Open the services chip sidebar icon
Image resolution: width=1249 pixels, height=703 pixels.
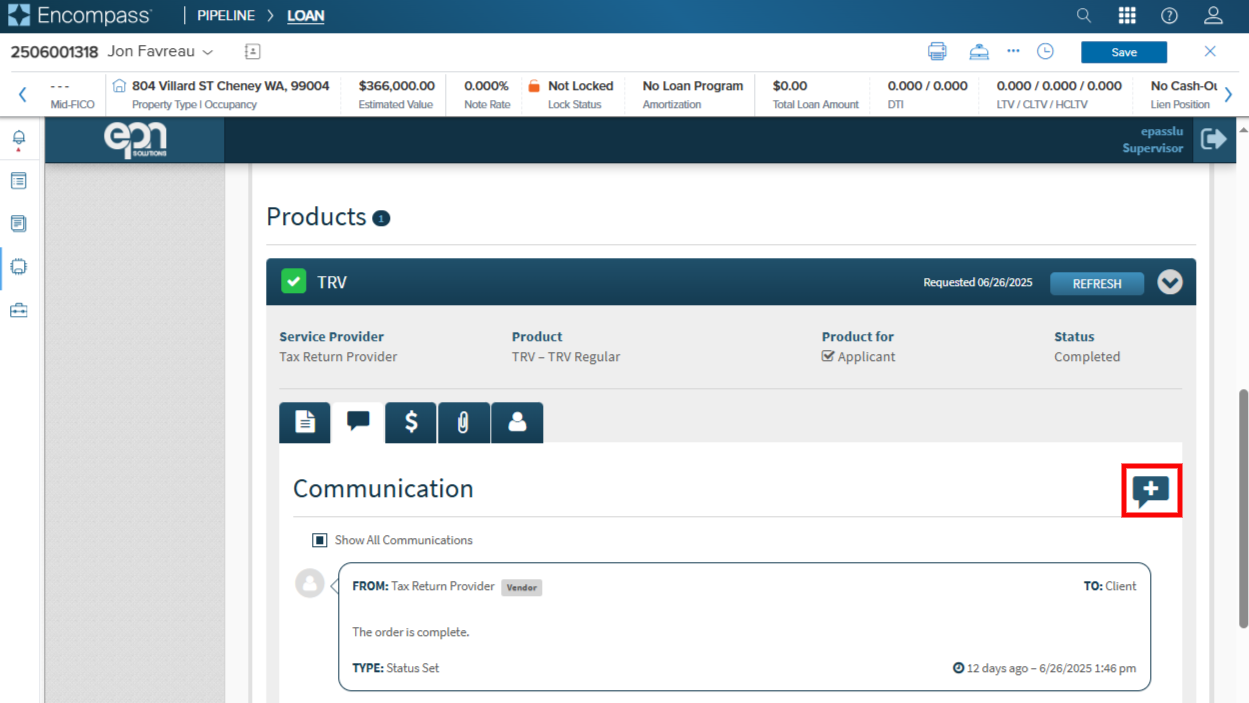18,267
